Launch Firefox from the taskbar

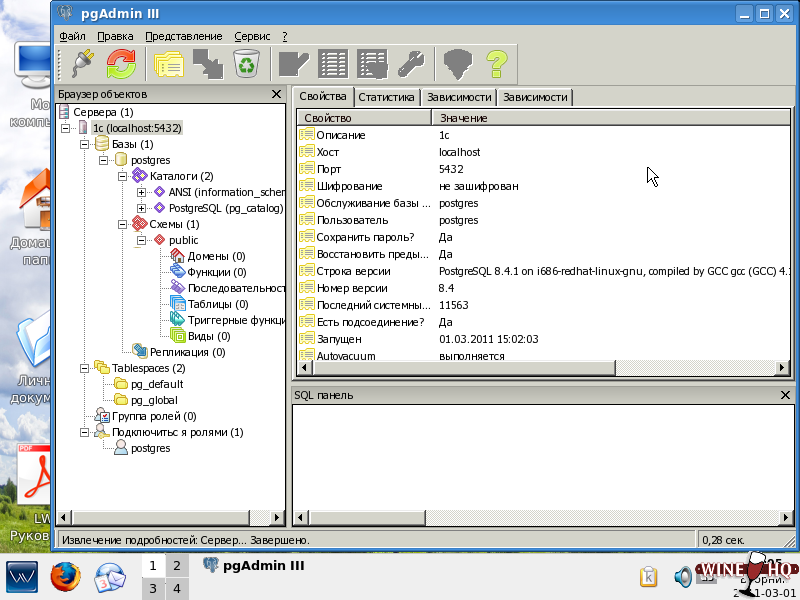[x=65, y=577]
